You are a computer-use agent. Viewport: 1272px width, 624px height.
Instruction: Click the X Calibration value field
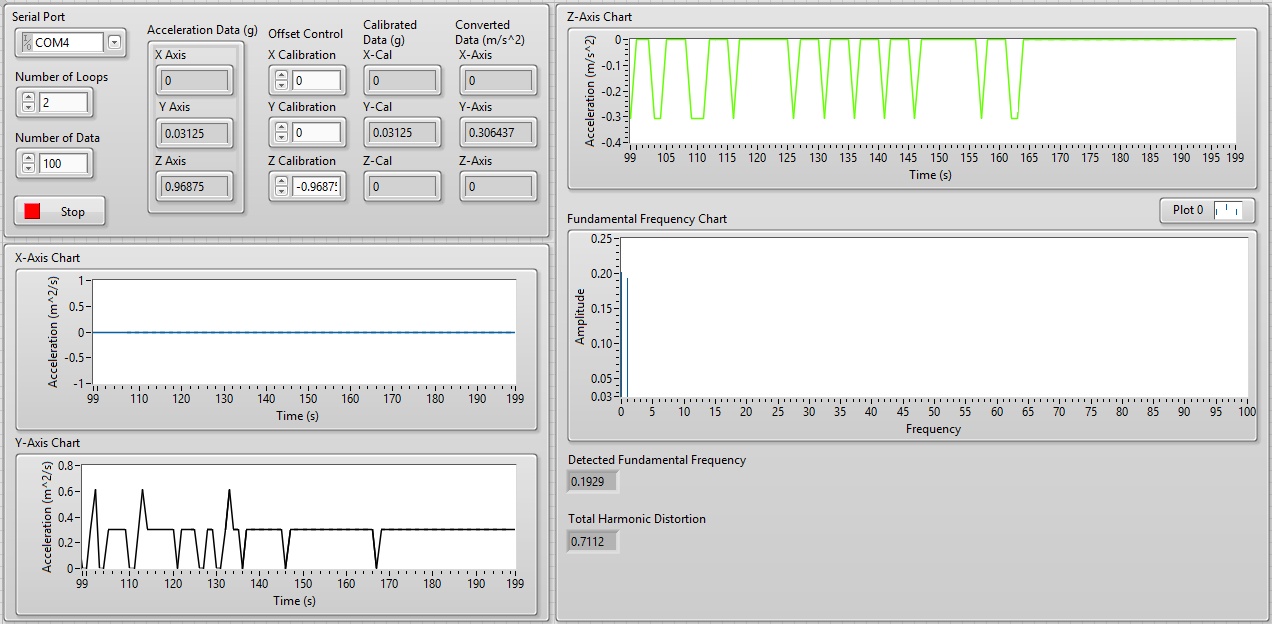[317, 80]
